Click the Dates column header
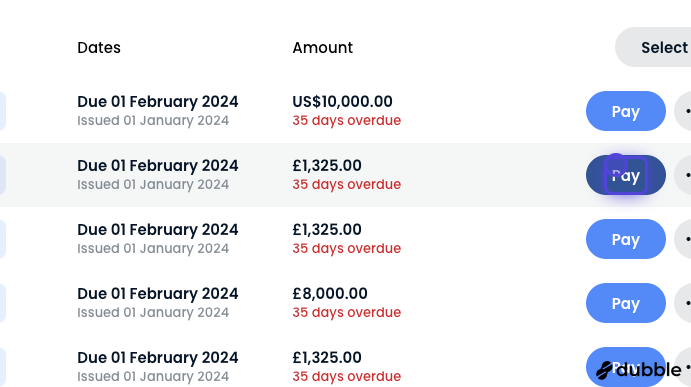Image resolution: width=691 pixels, height=387 pixels. pyautogui.click(x=99, y=48)
